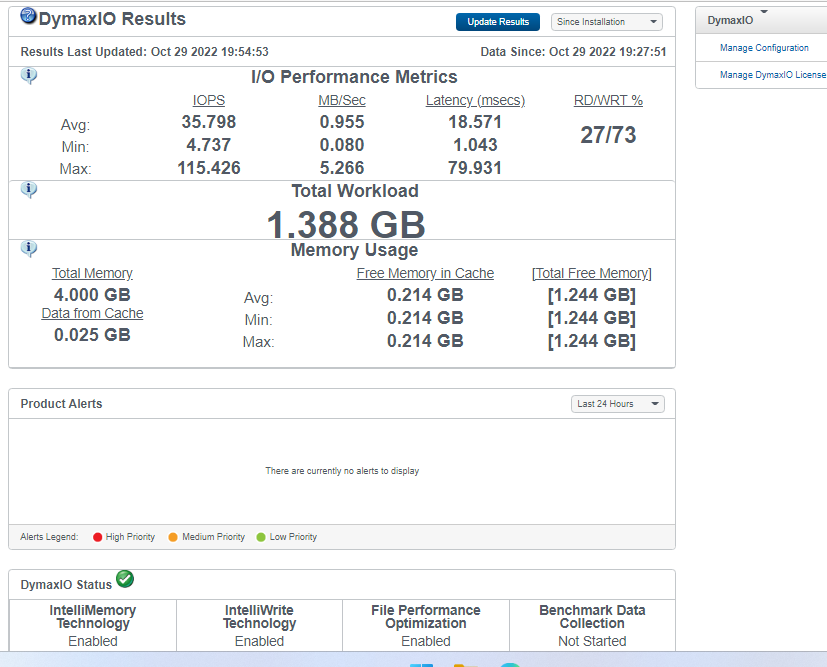827x667 pixels.
Task: Click the Free Memory in Cache heading
Action: [x=425, y=273]
